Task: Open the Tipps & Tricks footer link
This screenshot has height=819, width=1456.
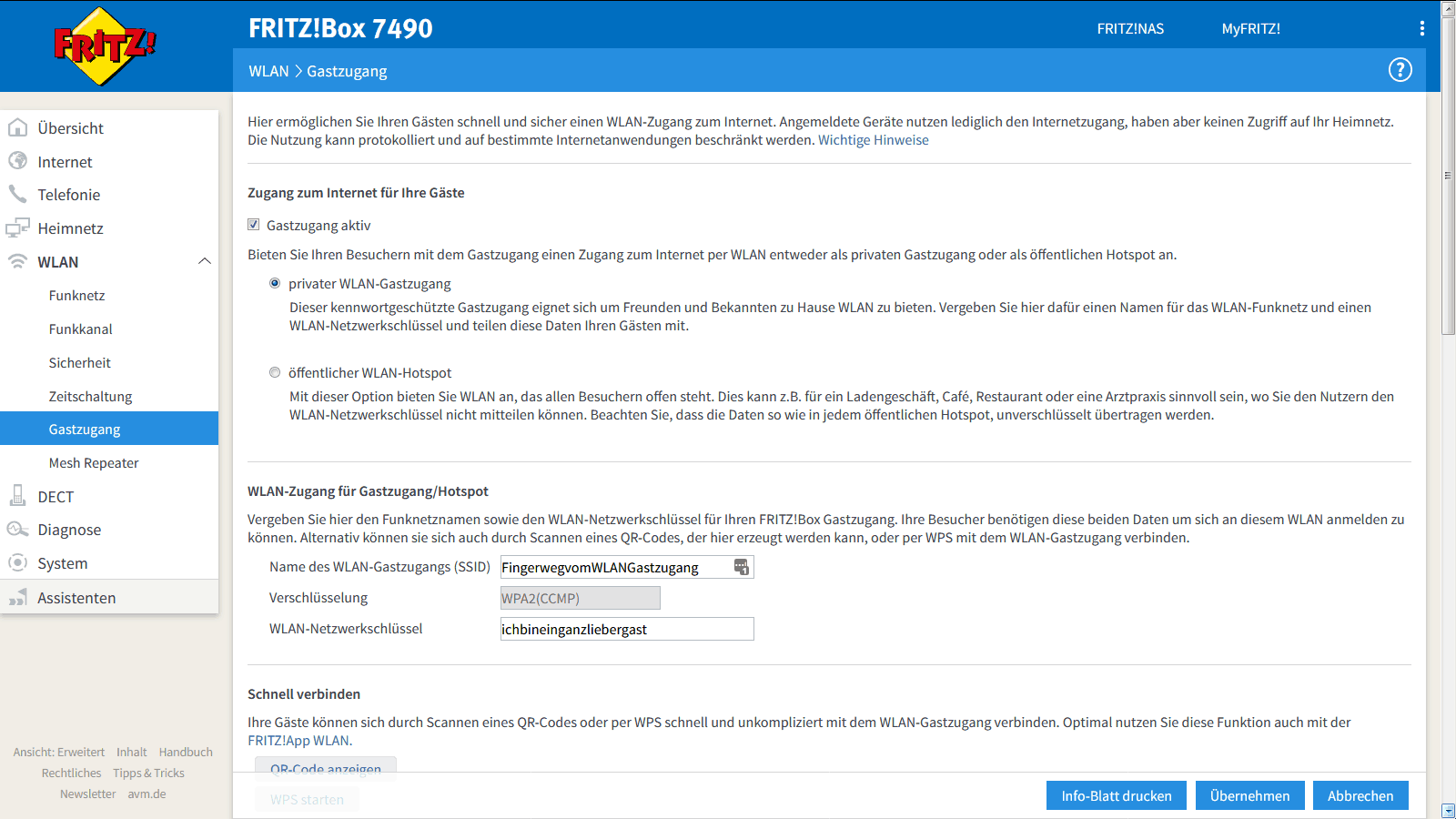Action: tap(148, 773)
